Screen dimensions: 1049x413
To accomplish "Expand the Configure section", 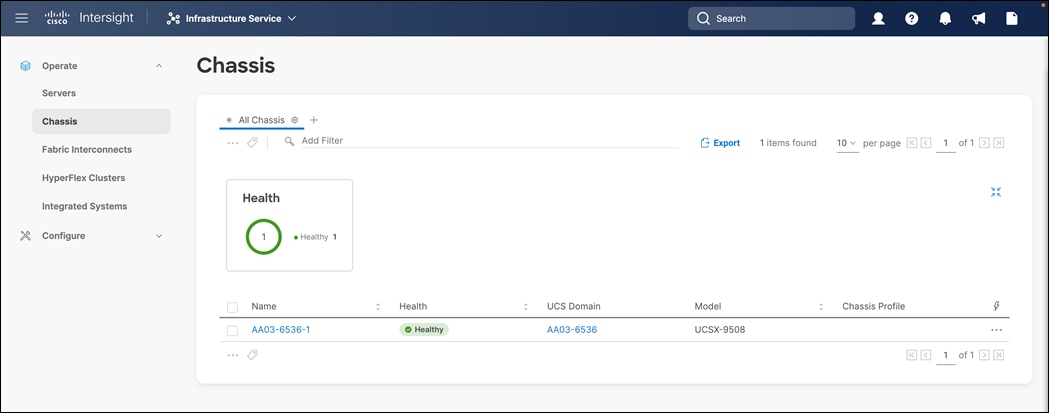I will (159, 236).
